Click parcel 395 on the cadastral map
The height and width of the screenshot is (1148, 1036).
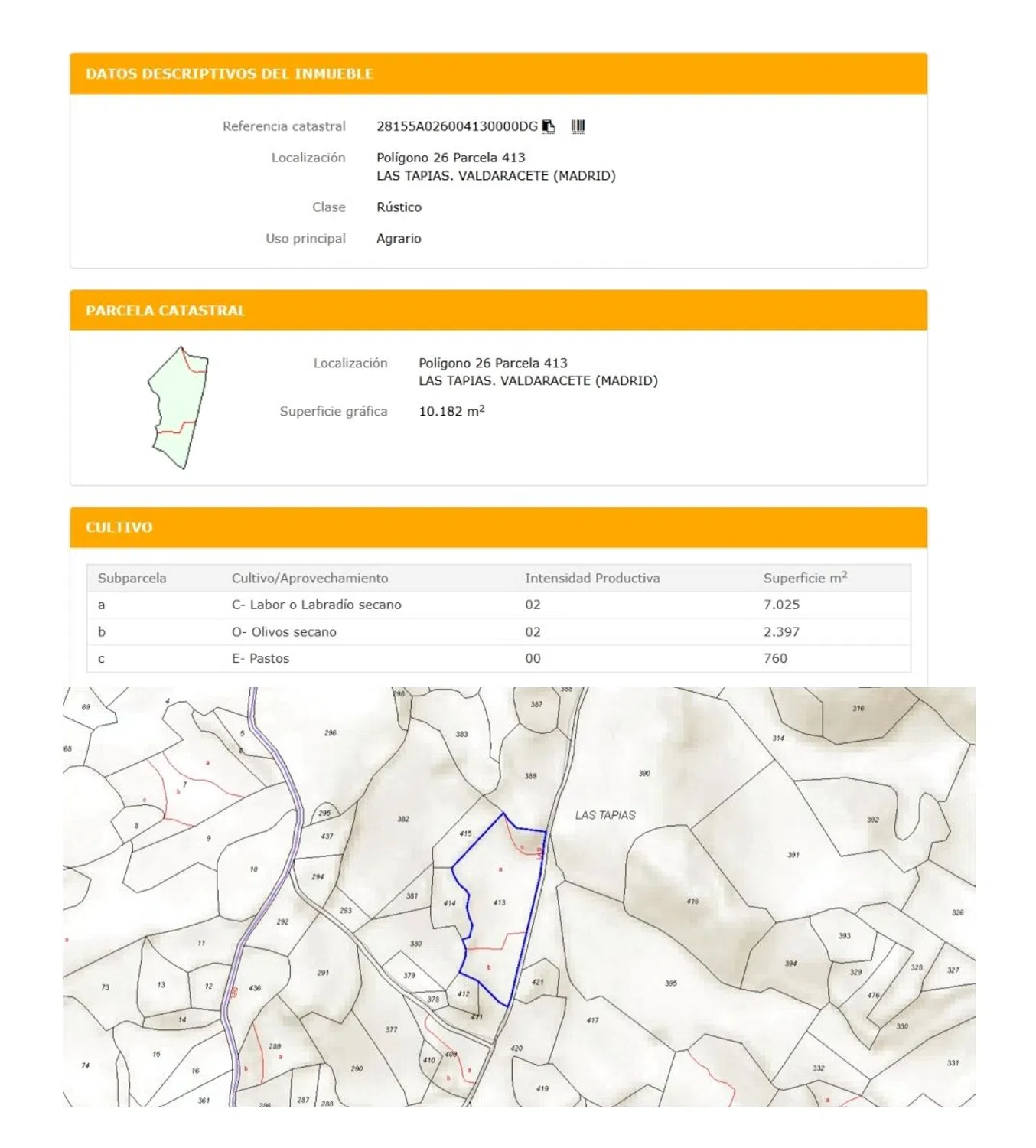671,983
